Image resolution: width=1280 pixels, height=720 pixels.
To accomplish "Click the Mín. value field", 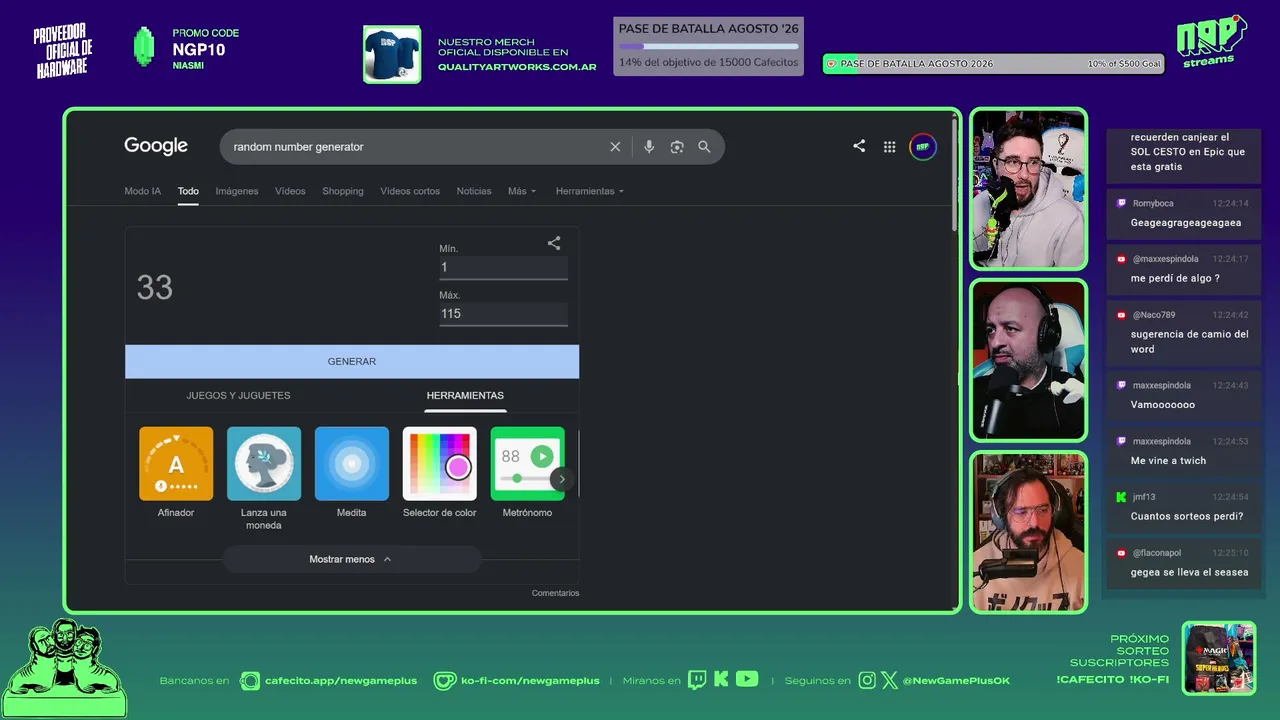I will pos(503,267).
